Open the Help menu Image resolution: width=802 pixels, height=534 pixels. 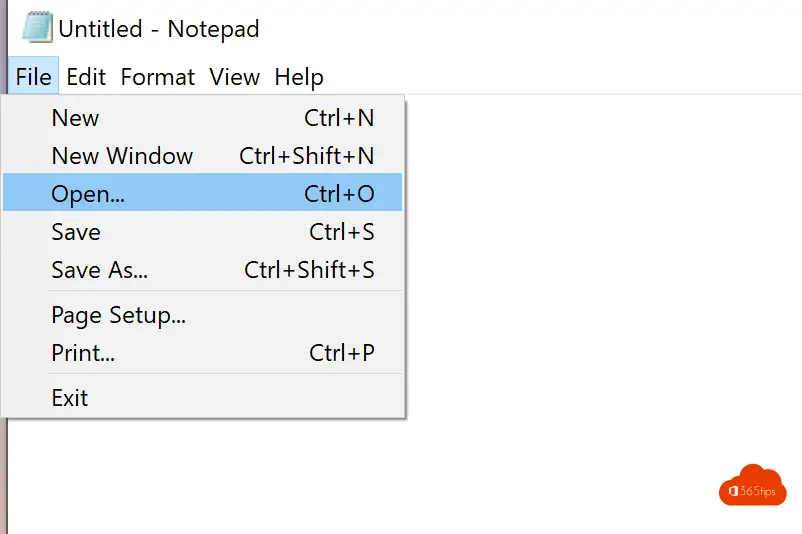click(x=299, y=77)
